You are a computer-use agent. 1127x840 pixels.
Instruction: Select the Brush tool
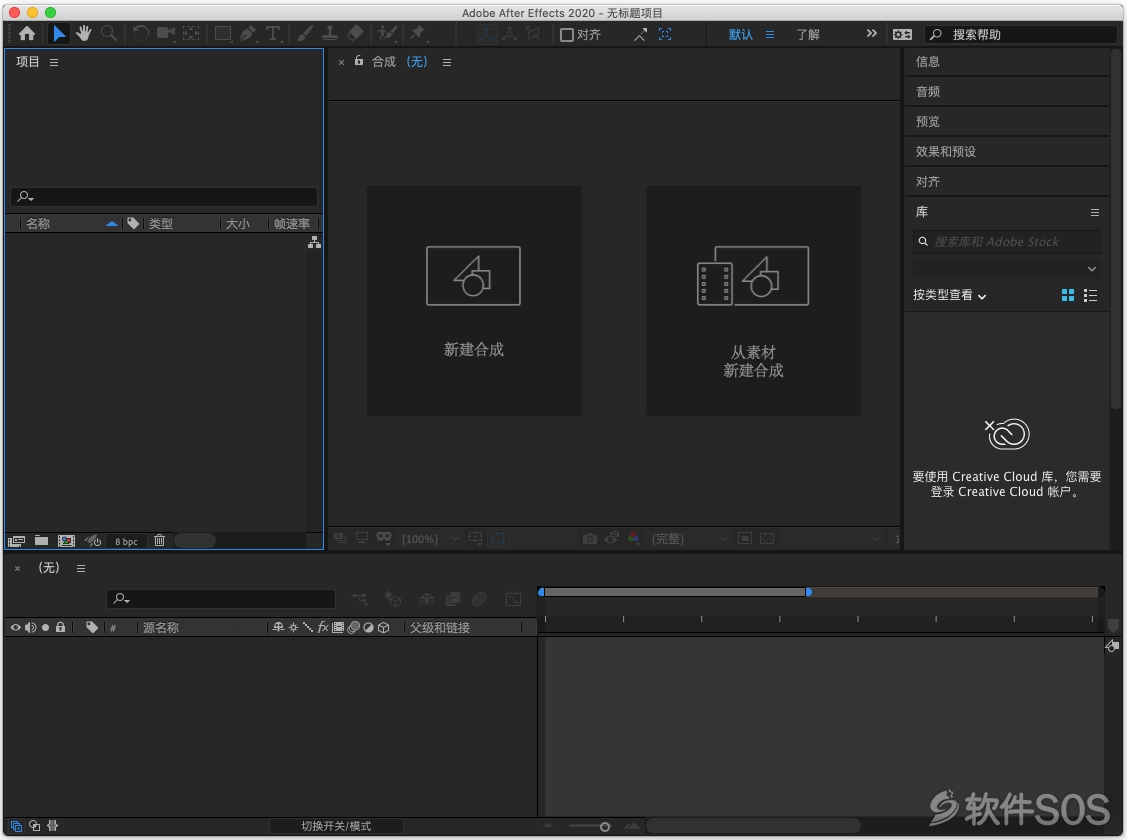click(305, 34)
